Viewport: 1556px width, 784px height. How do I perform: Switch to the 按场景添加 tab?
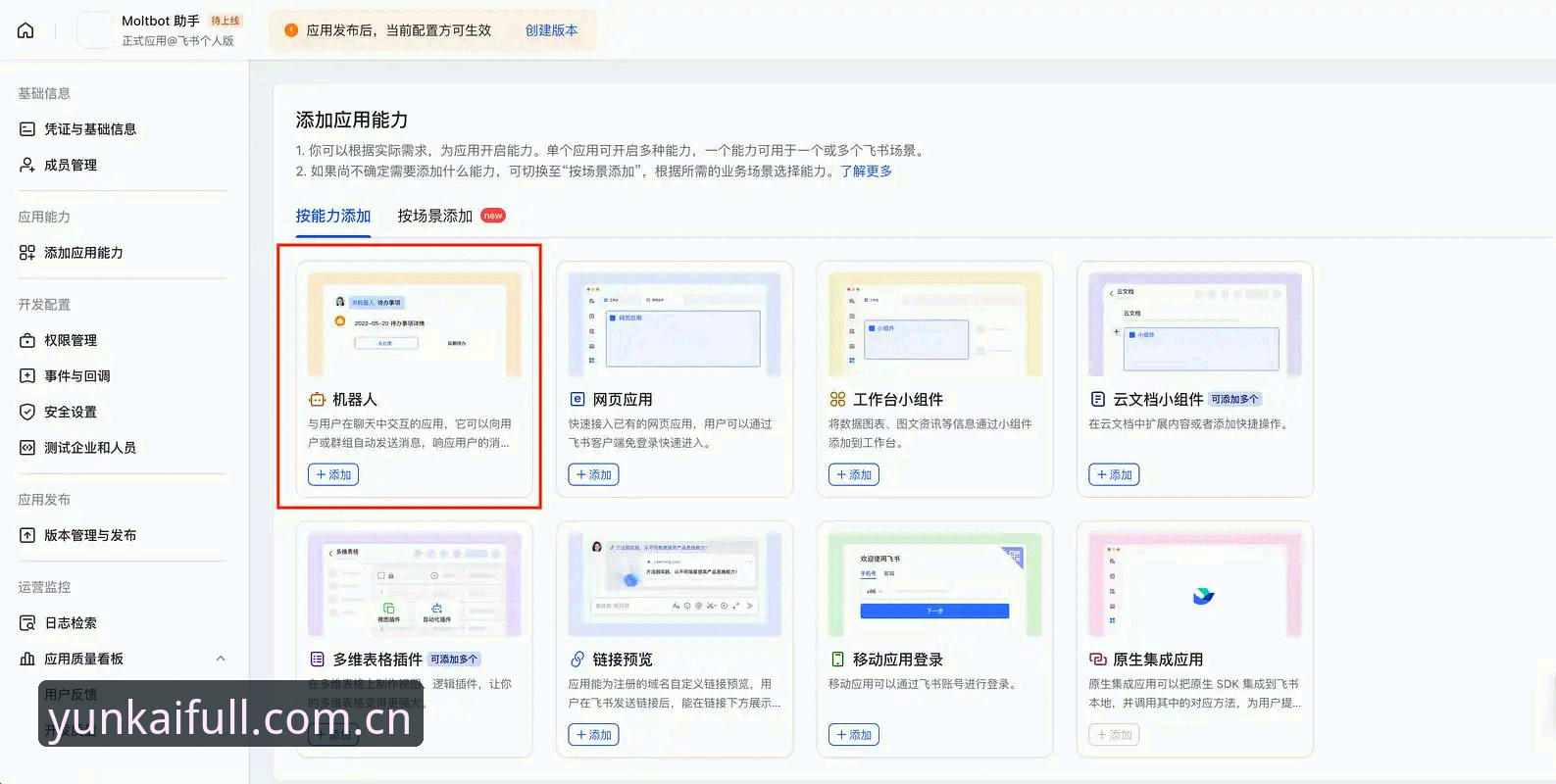point(435,216)
